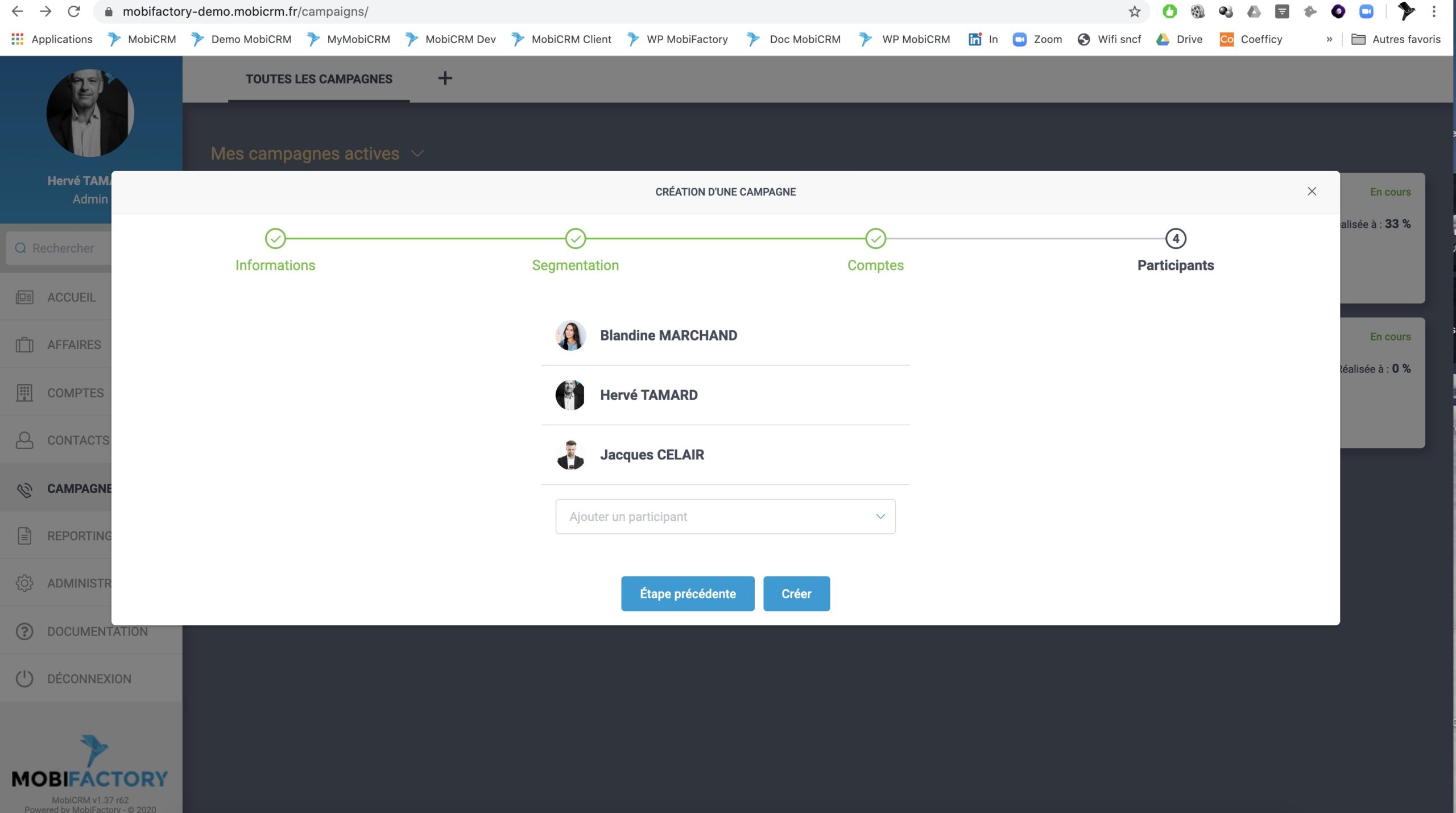
Task: Open Documentation via the question mark icon
Action: click(24, 631)
